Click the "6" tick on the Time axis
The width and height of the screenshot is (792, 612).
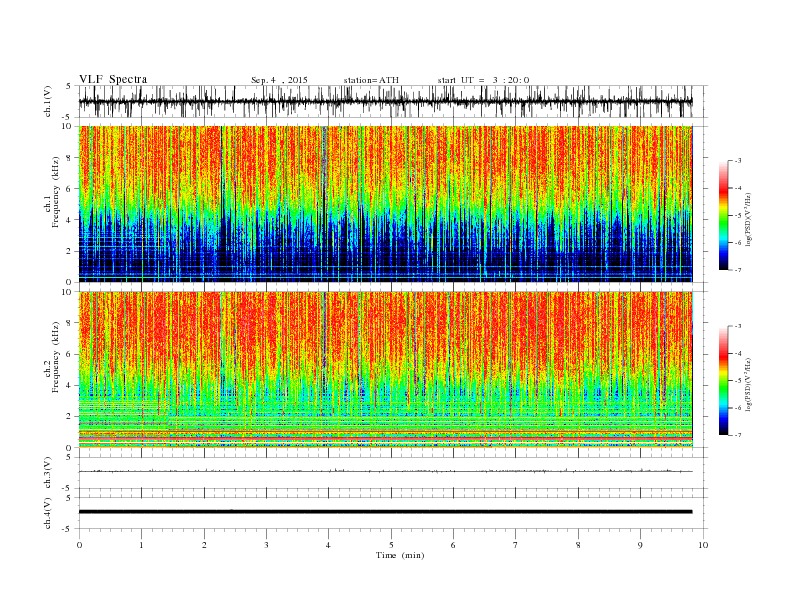453,545
